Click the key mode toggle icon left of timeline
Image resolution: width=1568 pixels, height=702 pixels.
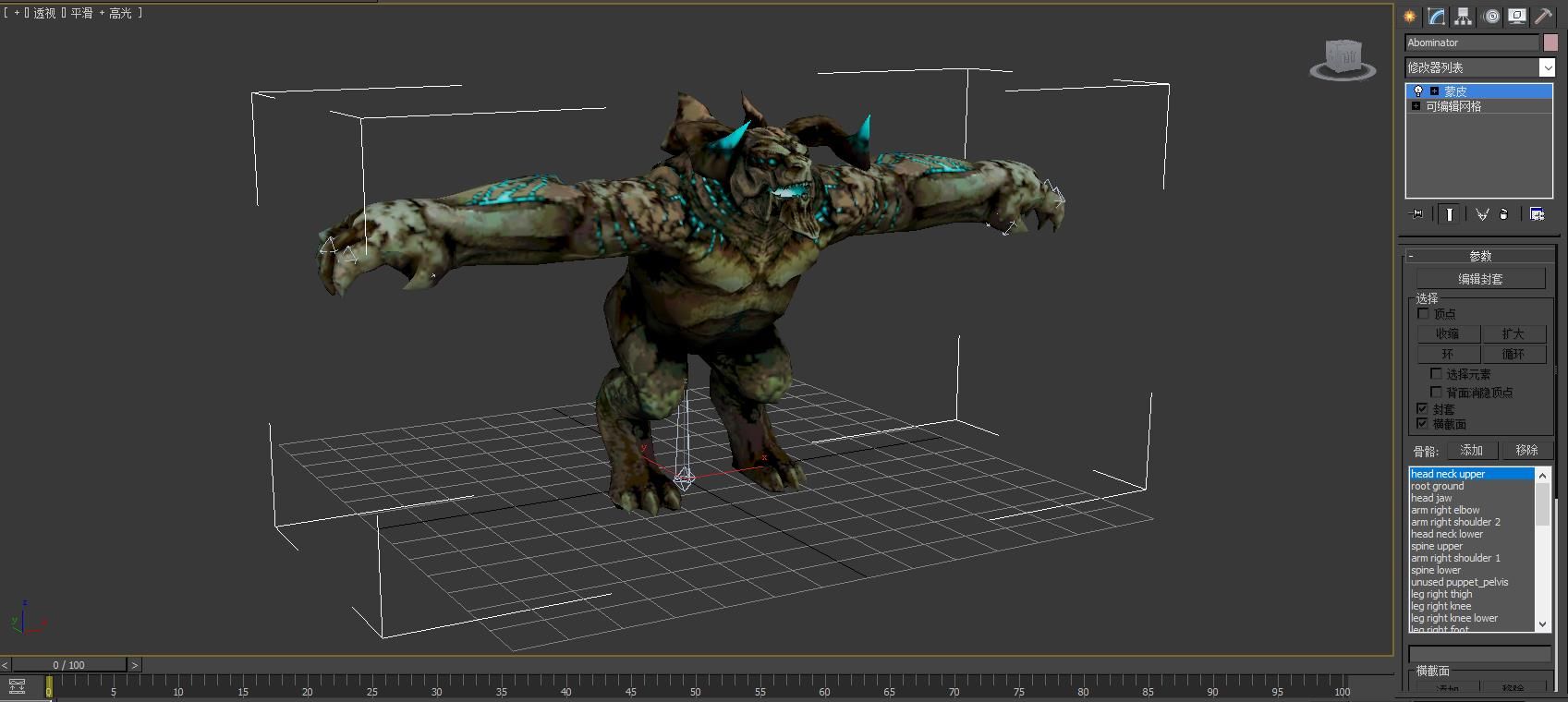17,686
